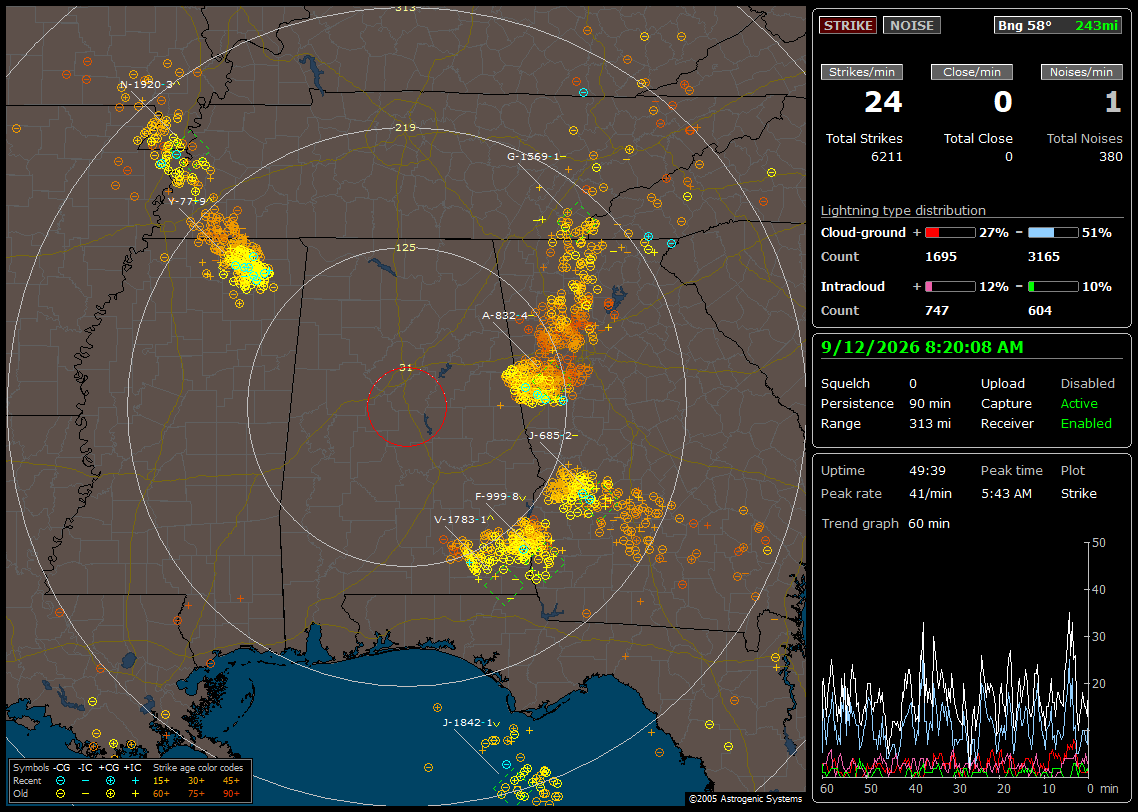Screen dimensions: 1138x812
Task: Click the red positive cloud-ground percentage bar
Action: coord(950,232)
